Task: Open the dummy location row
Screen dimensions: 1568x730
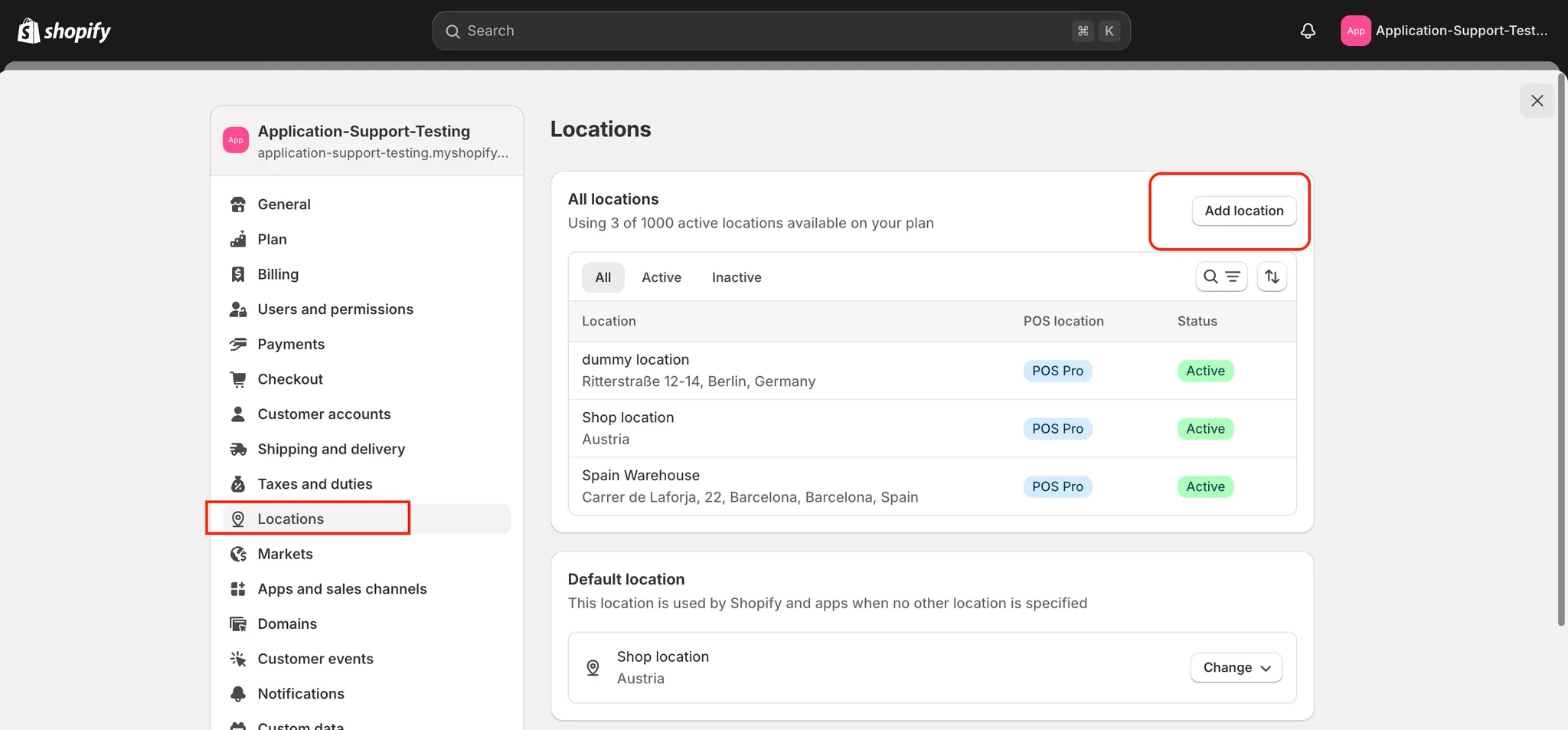Action: coord(697,370)
